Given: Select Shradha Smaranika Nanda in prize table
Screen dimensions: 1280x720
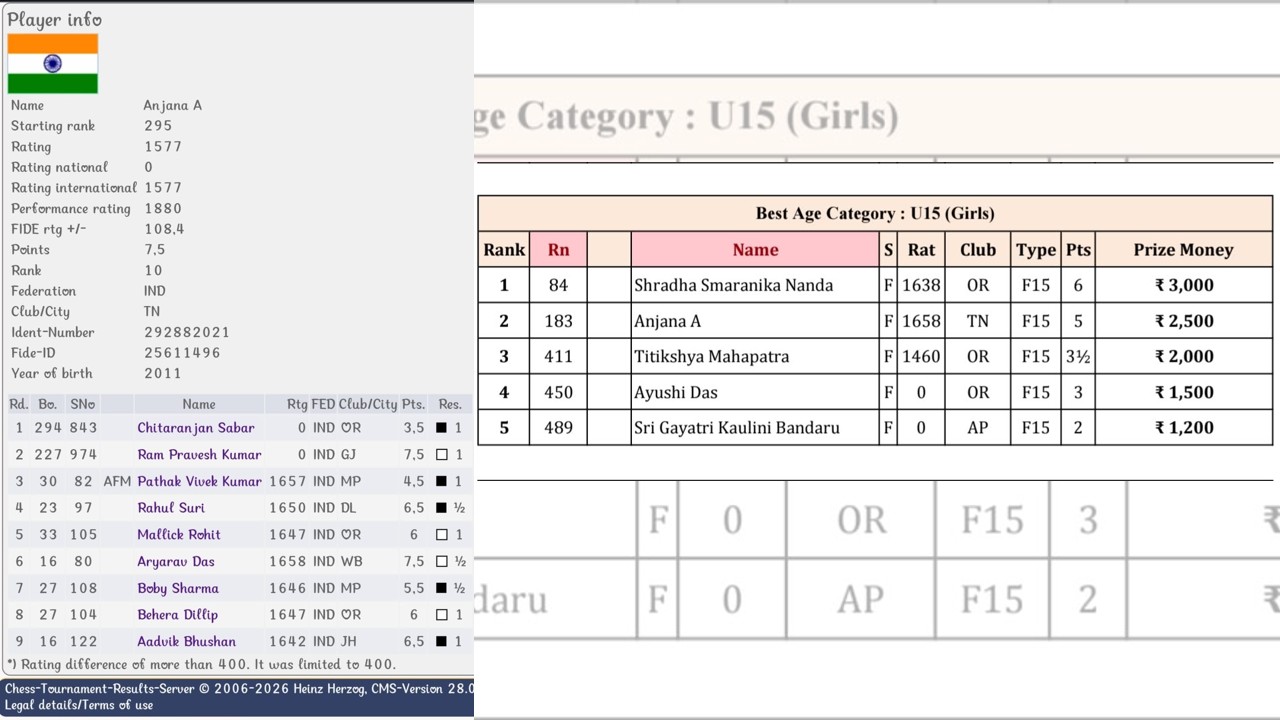Looking at the screenshot, I should click(x=733, y=285).
